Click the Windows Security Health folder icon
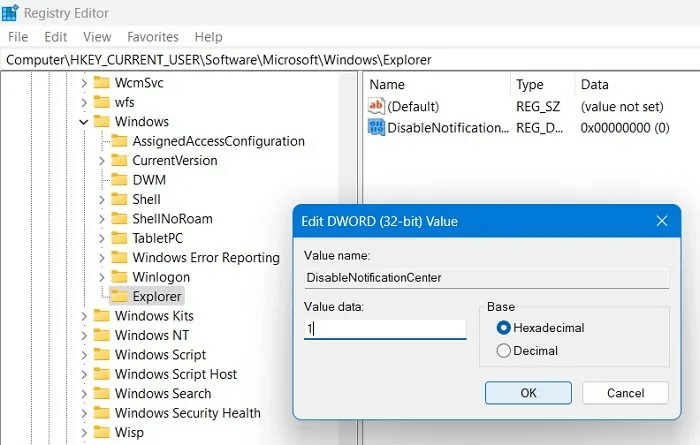Viewport: 700px width, 445px height. 101,413
